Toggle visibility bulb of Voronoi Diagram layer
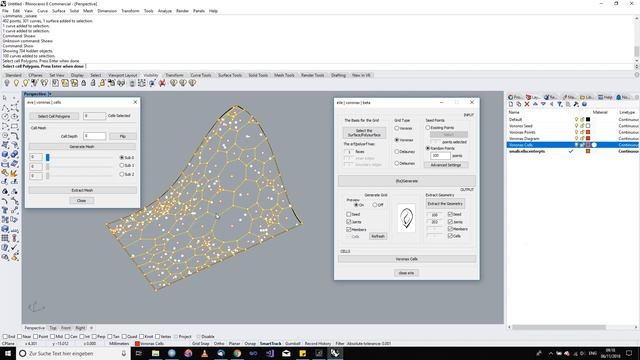The width and height of the screenshot is (640, 360). [x=576, y=139]
